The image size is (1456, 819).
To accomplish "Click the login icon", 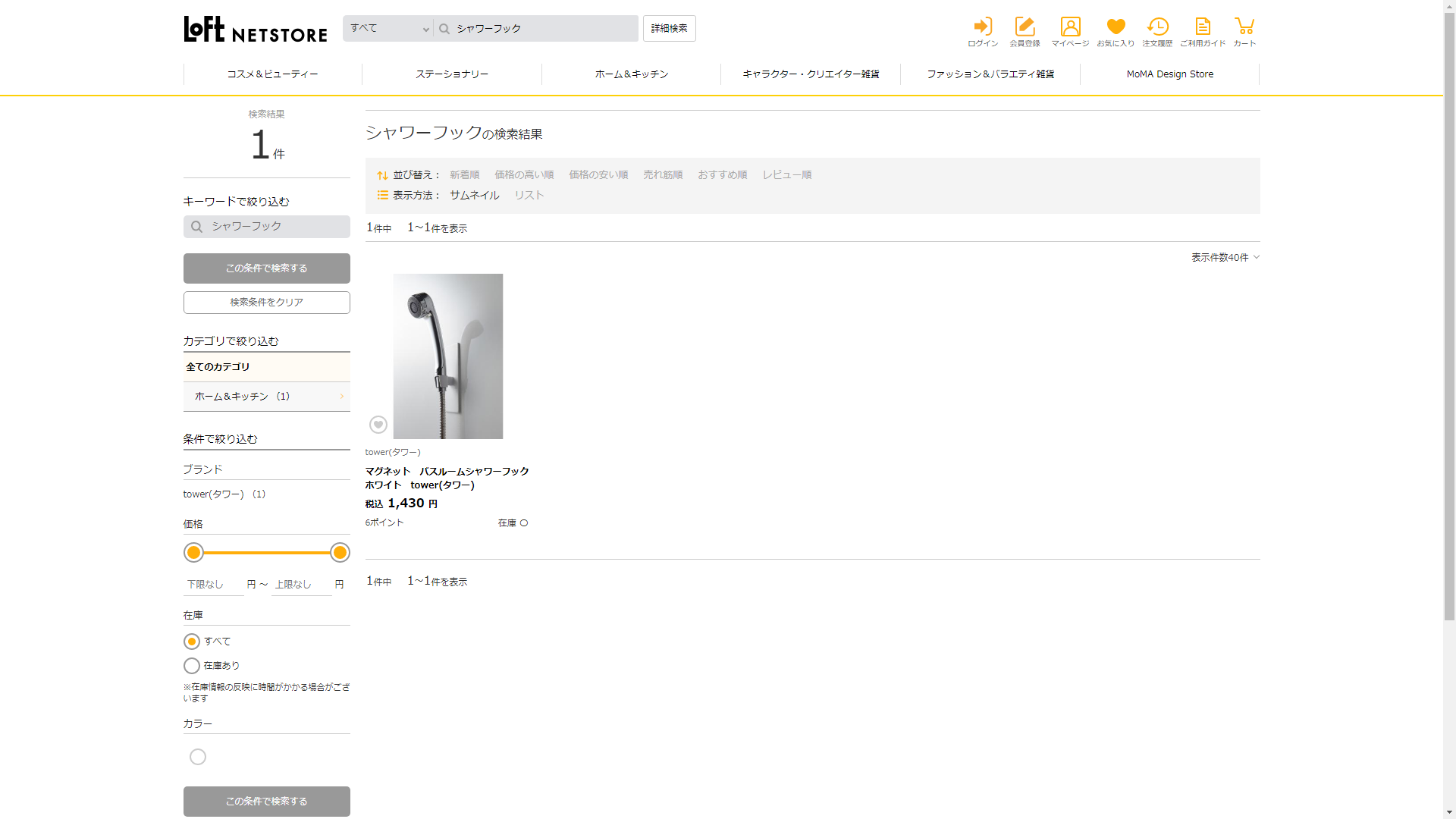I will point(983,27).
